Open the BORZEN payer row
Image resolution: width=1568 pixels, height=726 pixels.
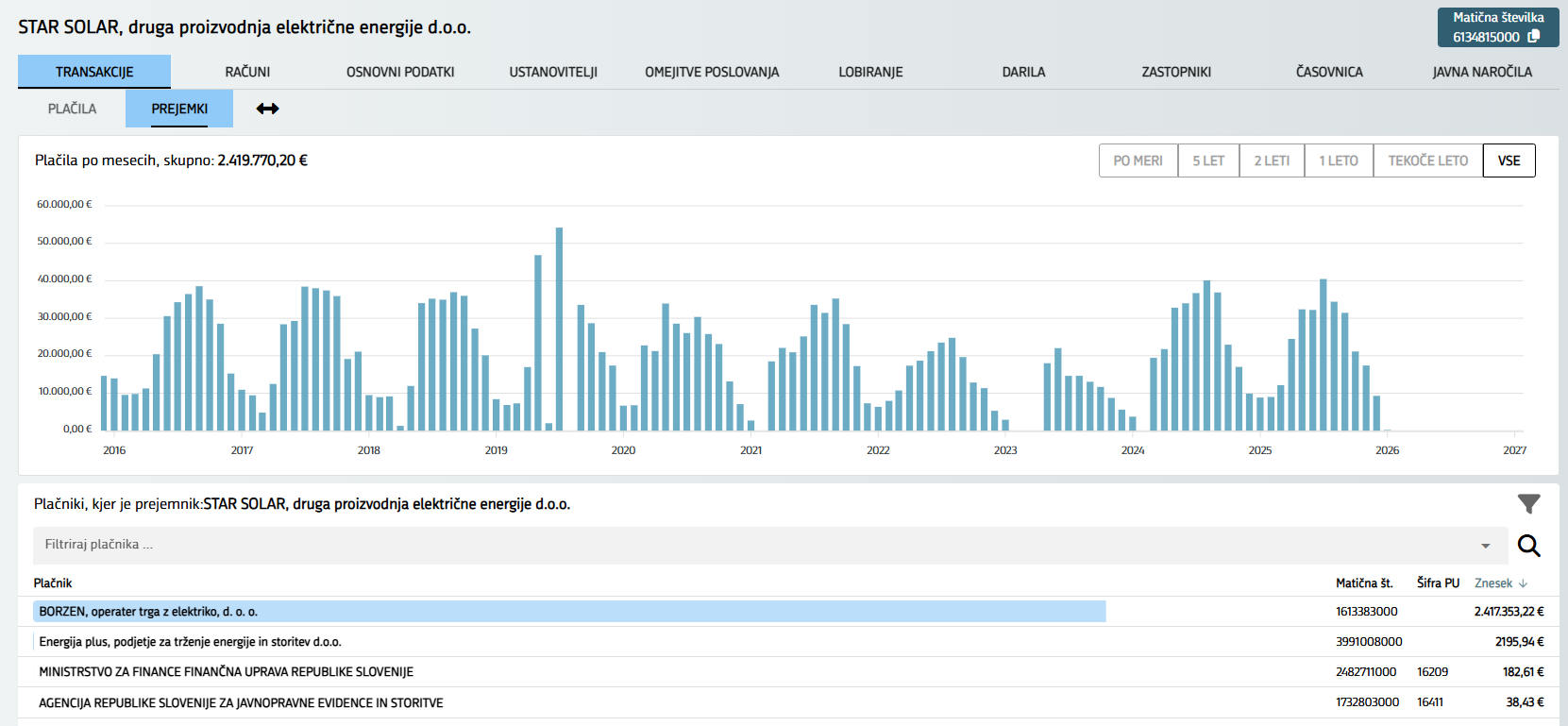click(x=148, y=612)
